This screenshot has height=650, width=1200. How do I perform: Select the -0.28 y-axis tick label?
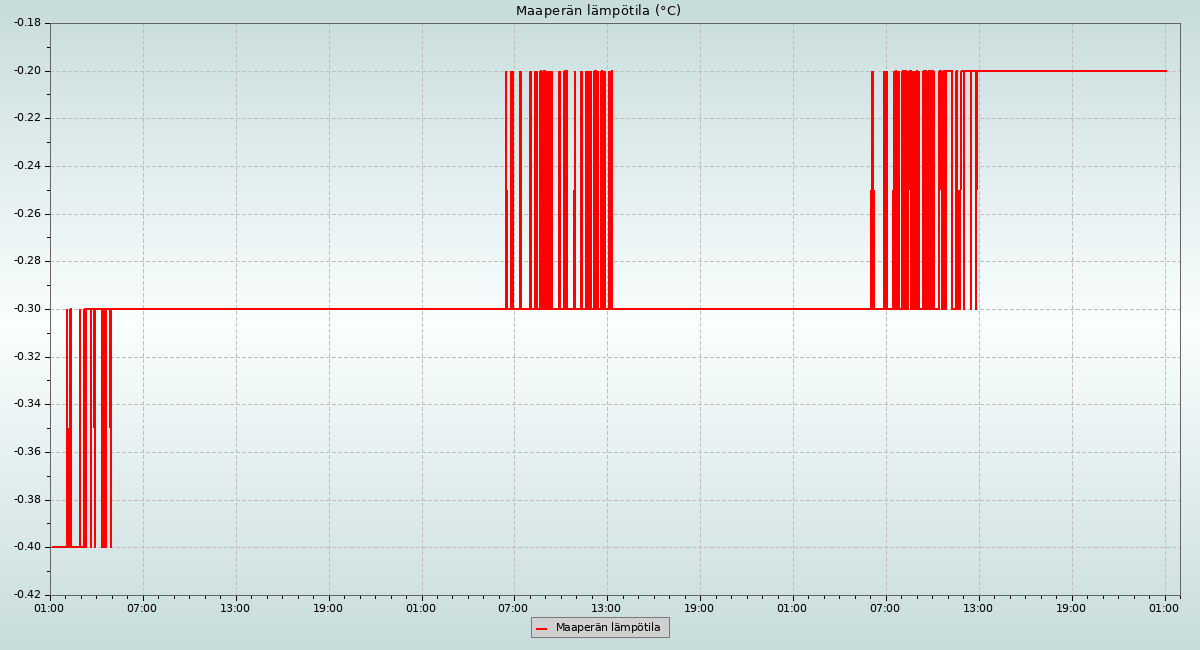[x=26, y=261]
